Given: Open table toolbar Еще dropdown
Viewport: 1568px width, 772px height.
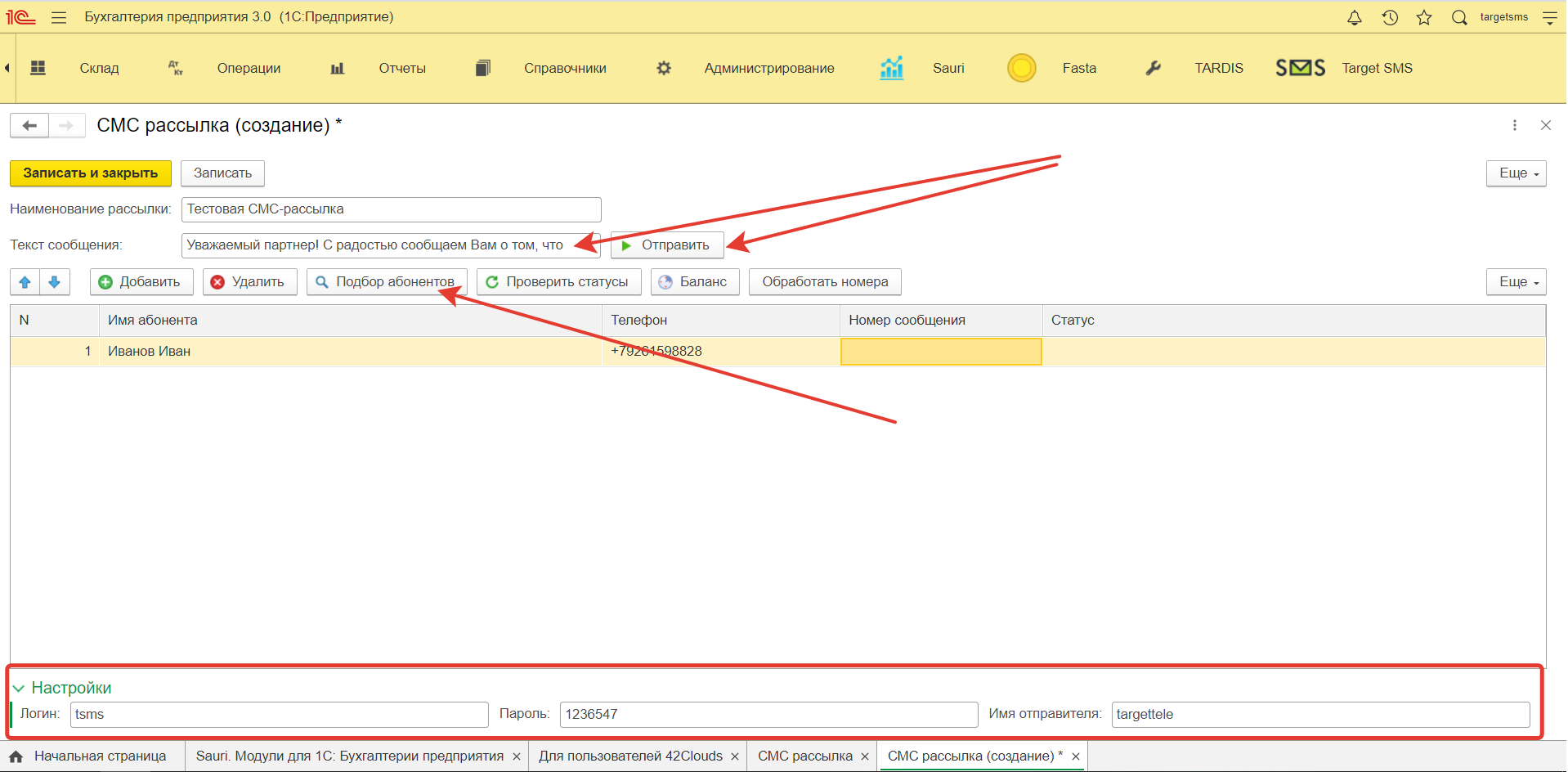Looking at the screenshot, I should click(1516, 282).
